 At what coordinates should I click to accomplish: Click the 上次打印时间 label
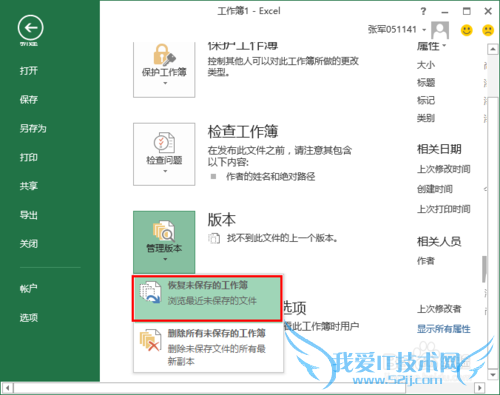point(444,209)
